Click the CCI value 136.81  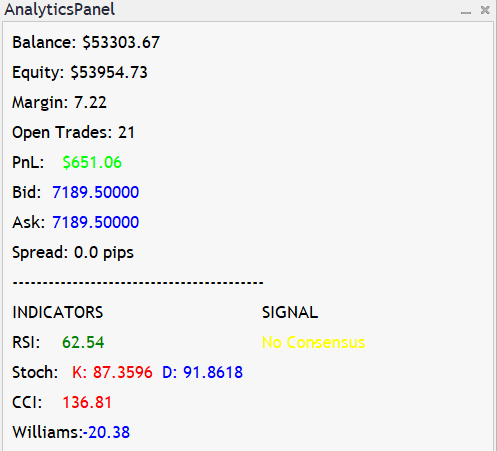click(87, 402)
